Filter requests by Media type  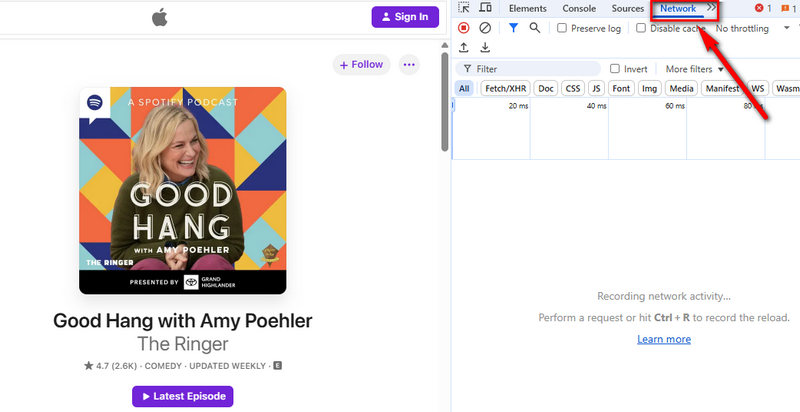681,88
